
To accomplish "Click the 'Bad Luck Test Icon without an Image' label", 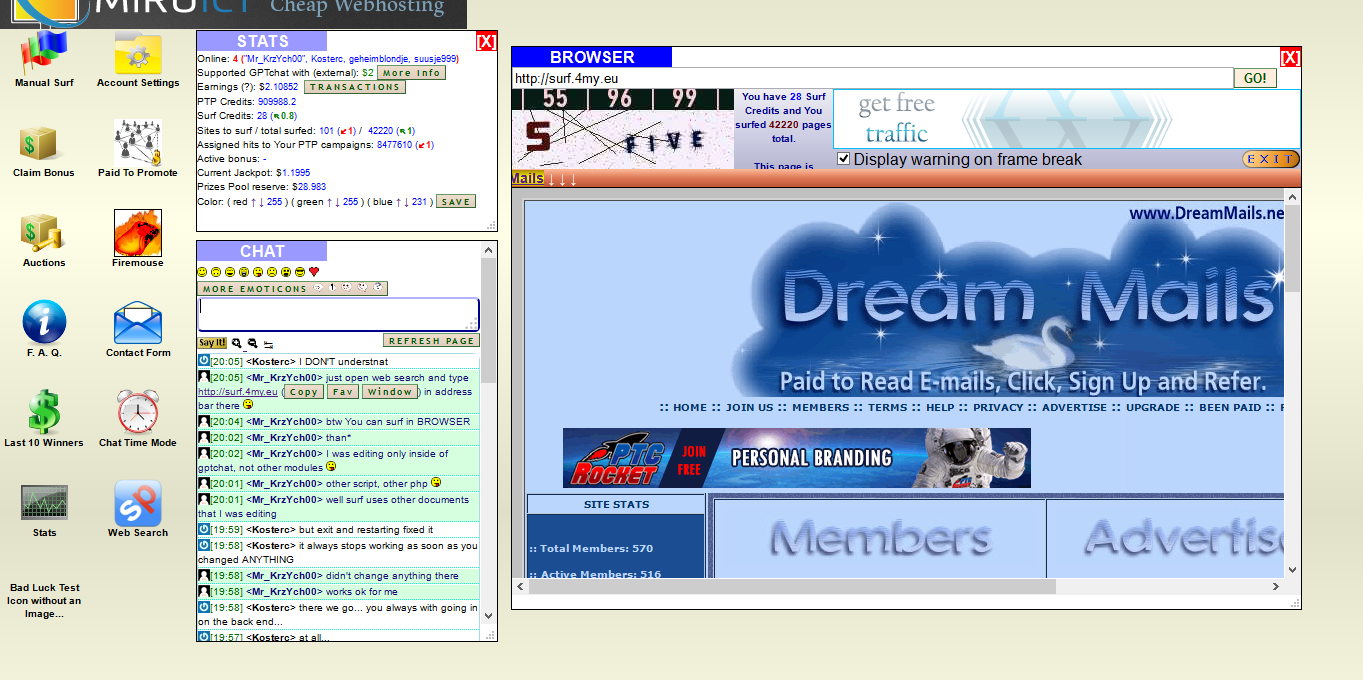I will point(44,601).
